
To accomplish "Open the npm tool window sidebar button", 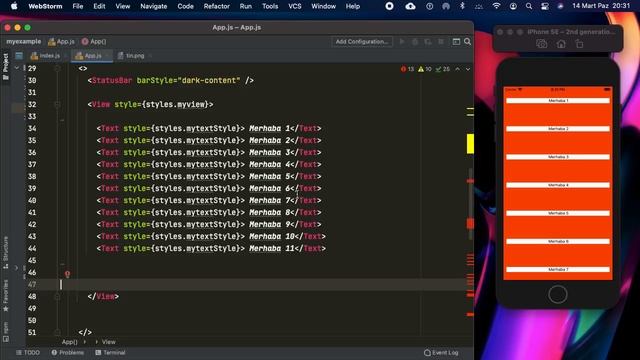I will [x=6, y=331].
